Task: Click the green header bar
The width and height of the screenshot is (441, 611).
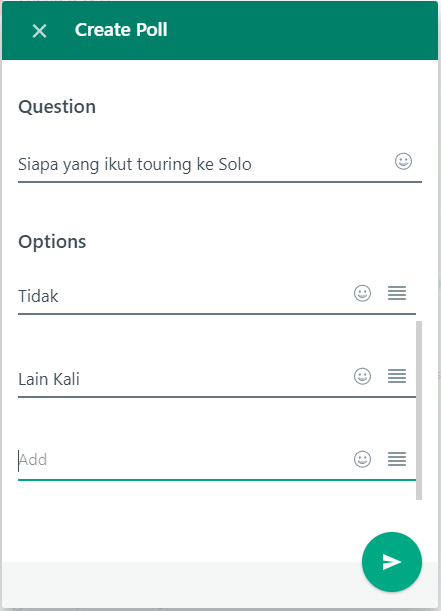Action: (220, 30)
